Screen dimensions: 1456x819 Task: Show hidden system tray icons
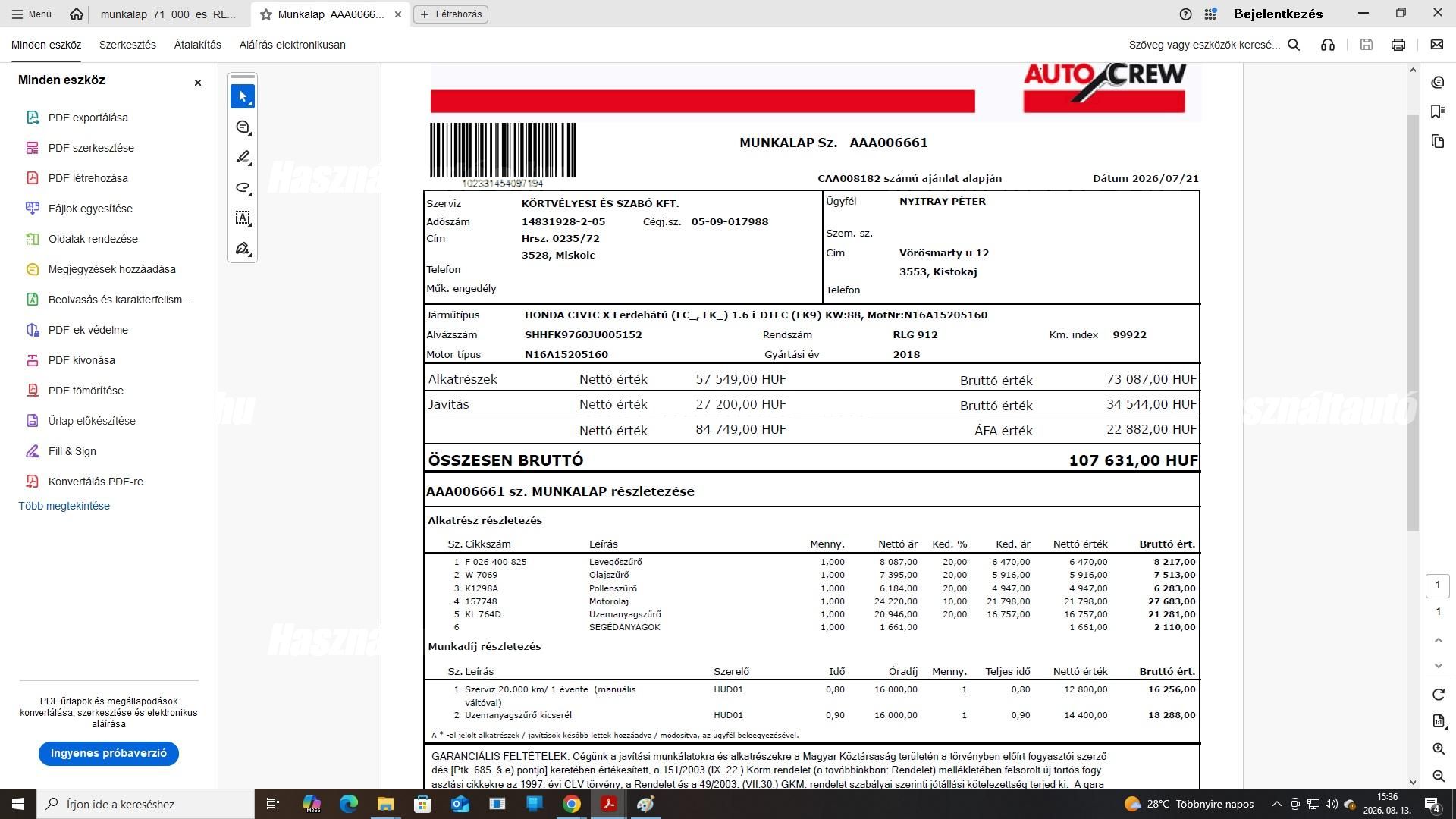pos(1276,804)
